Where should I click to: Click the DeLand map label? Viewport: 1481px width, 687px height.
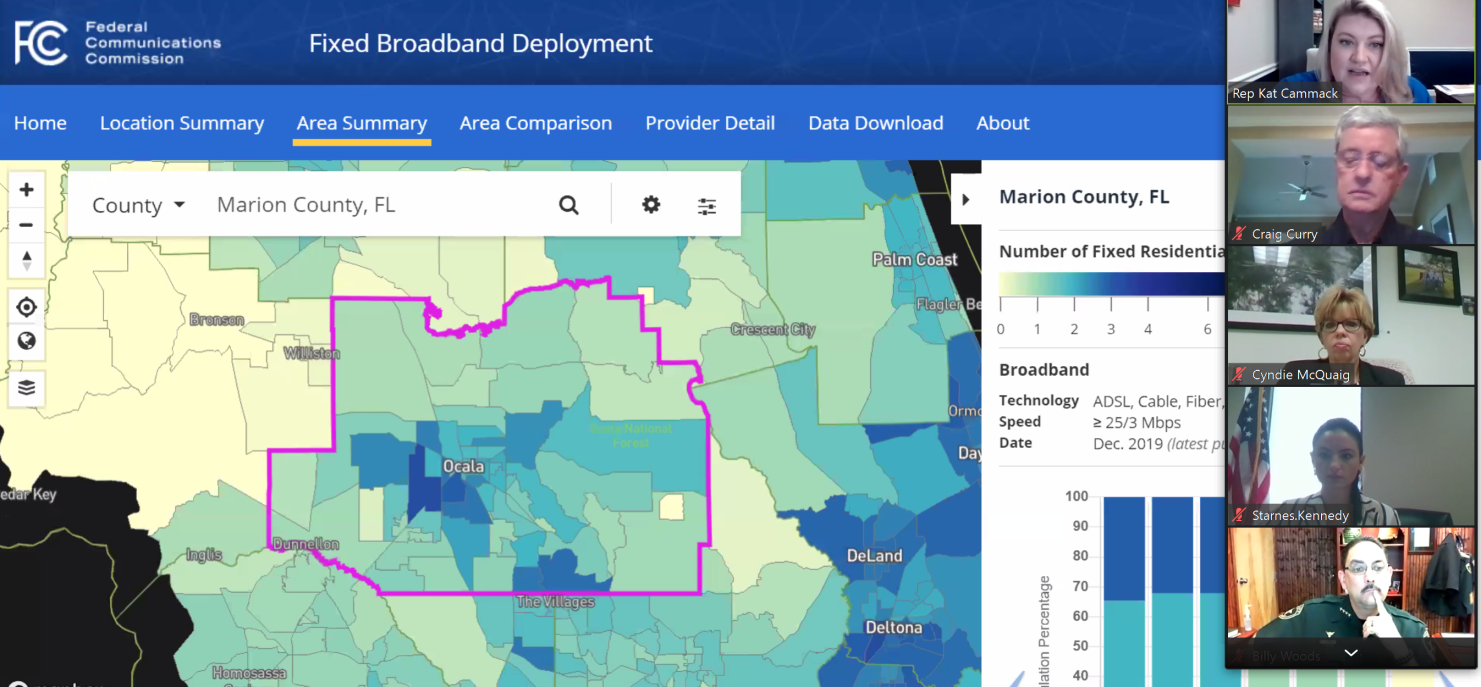point(874,556)
